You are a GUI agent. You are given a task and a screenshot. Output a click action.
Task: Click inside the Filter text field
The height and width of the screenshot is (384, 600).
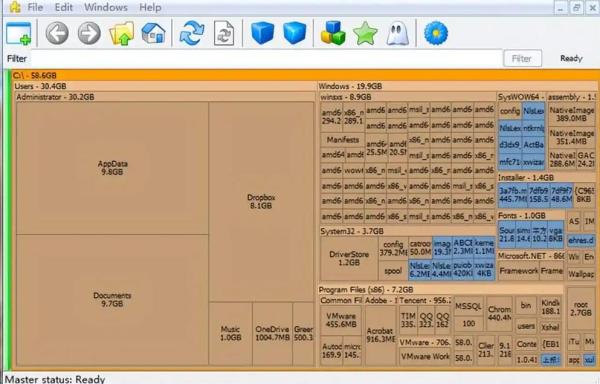pos(266,59)
